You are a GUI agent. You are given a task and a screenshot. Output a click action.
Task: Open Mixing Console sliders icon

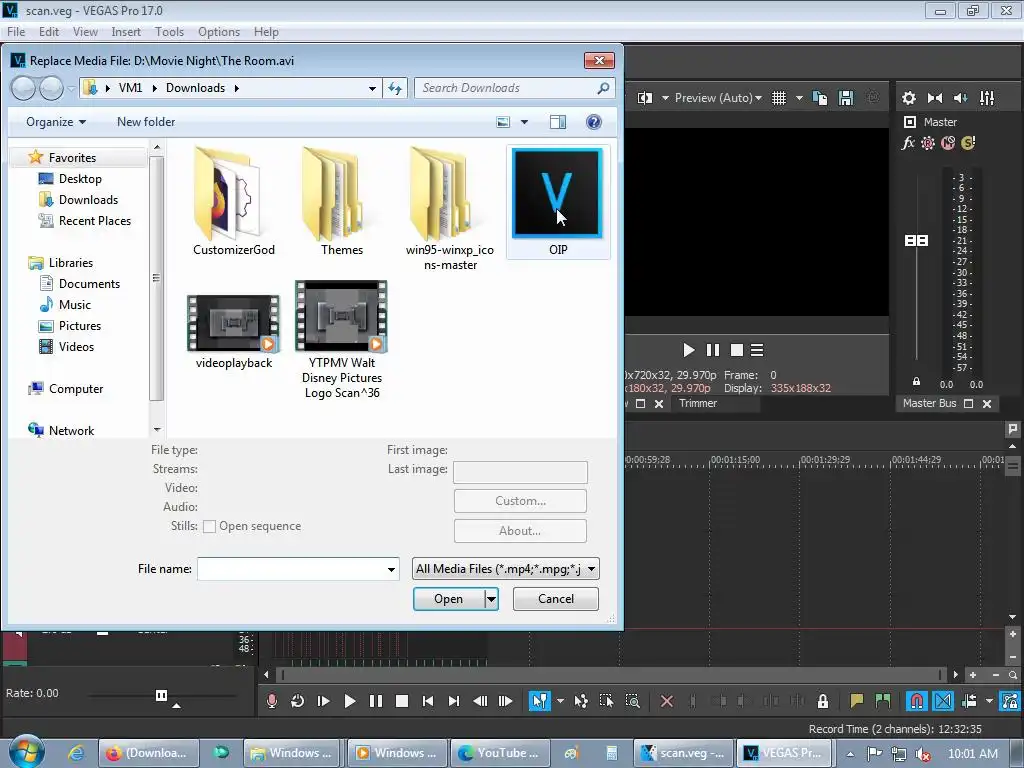987,98
